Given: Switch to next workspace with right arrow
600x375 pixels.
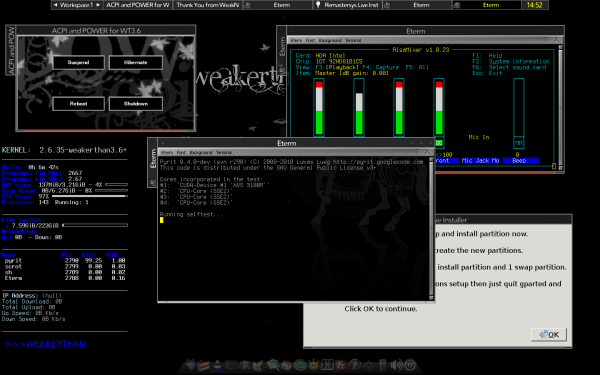Looking at the screenshot, I should [x=98, y=5].
